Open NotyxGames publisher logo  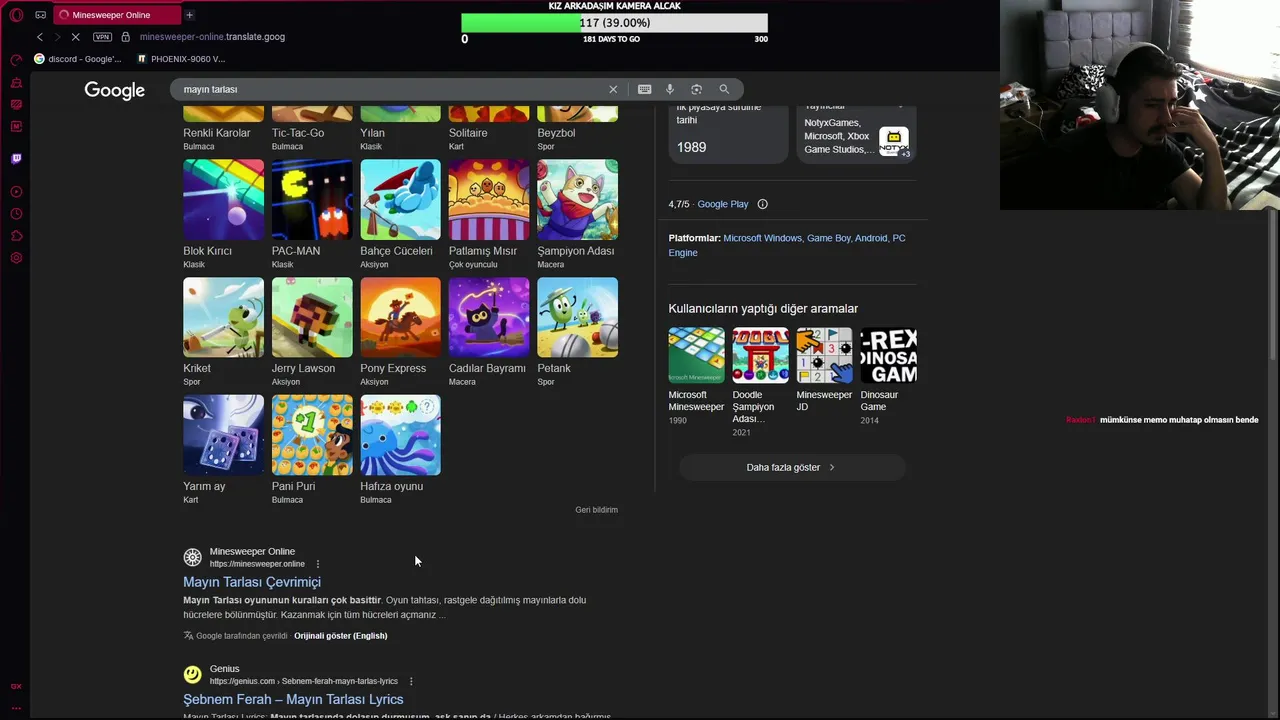[894, 141]
